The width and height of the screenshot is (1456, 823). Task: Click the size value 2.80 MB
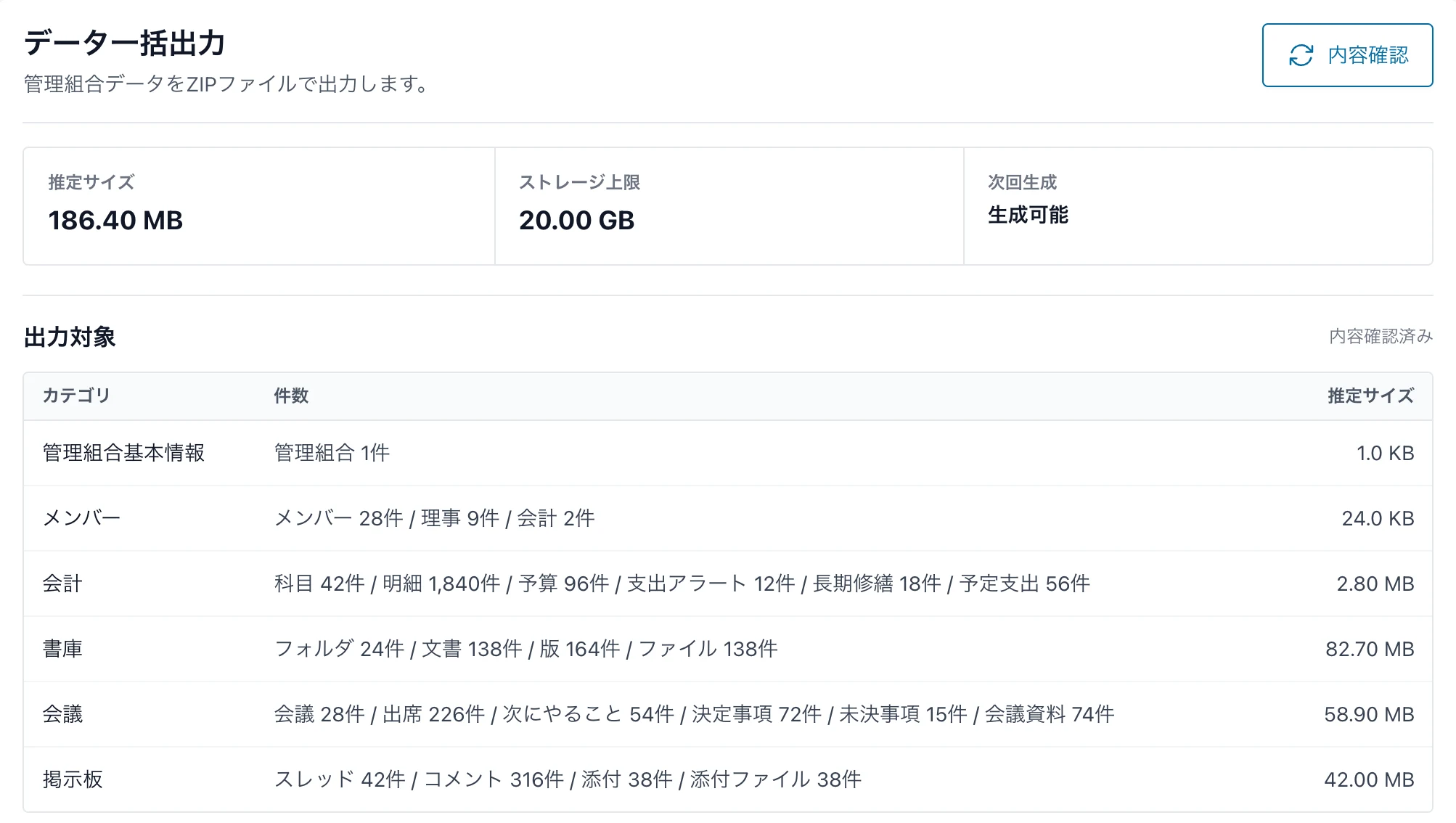pyautogui.click(x=1375, y=584)
